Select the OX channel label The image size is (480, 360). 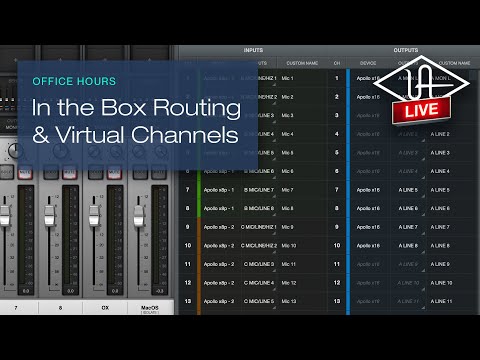(x=105, y=308)
